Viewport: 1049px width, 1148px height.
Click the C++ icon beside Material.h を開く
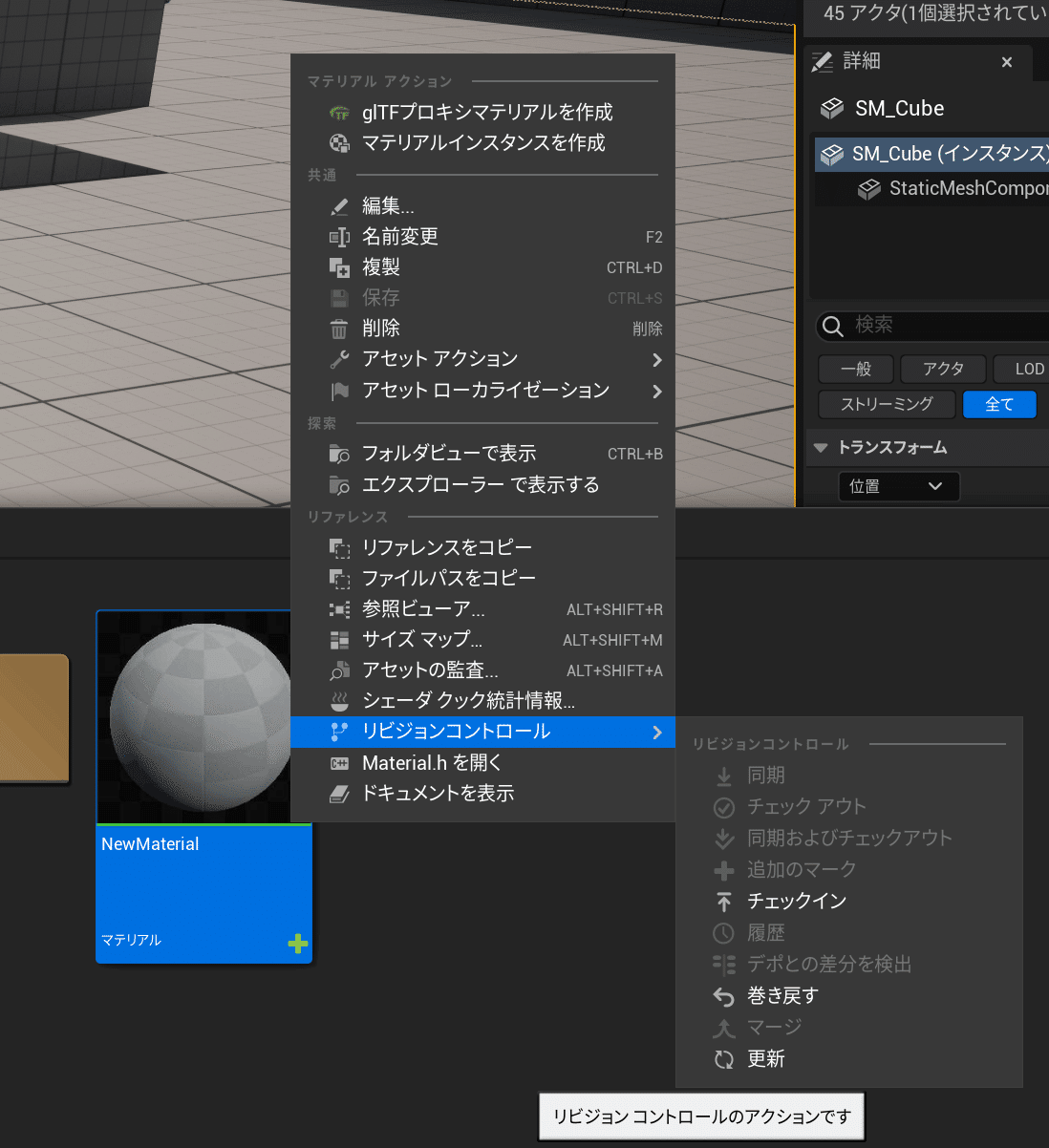(339, 763)
